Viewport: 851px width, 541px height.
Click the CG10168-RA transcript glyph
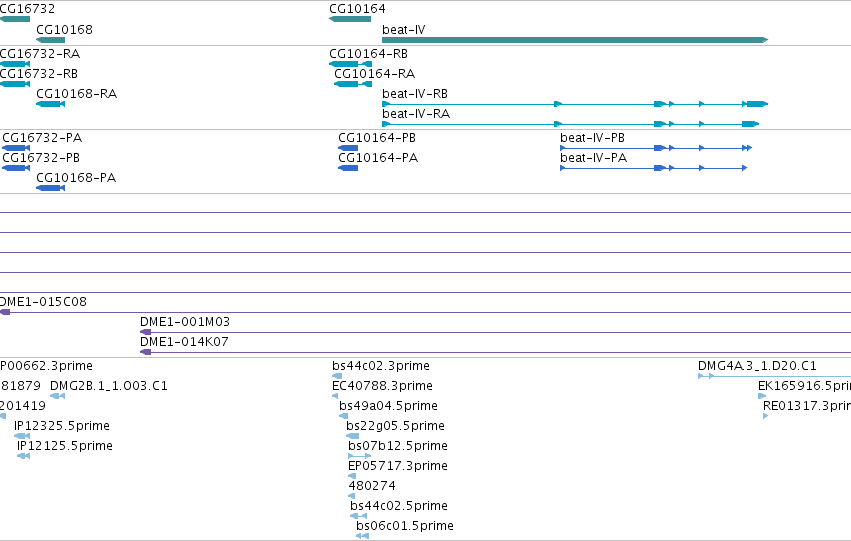coord(50,104)
